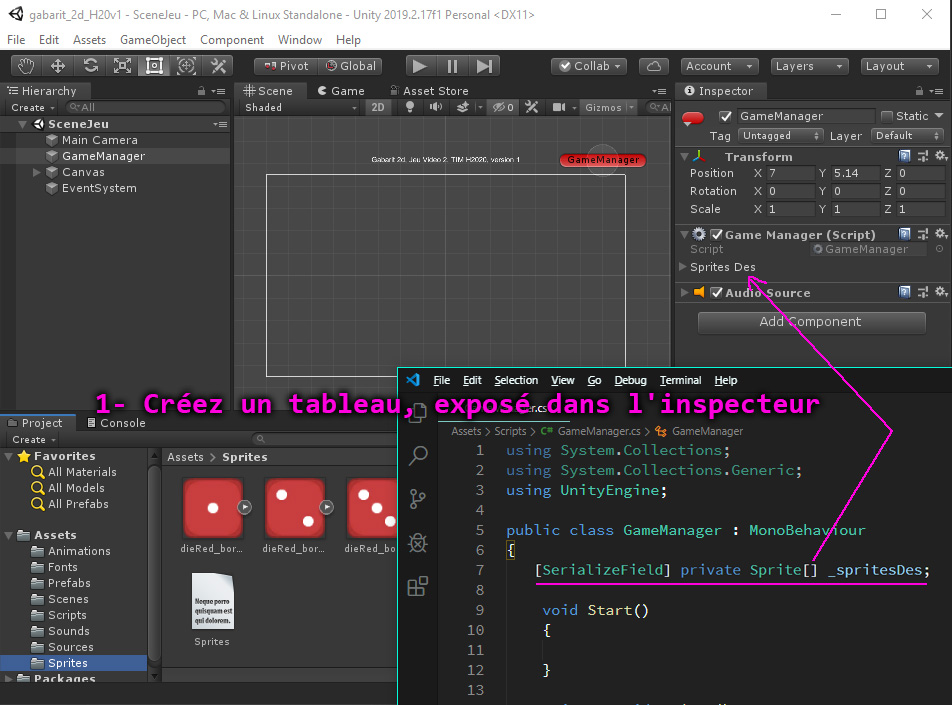
Task: Switch to the Asset Store tab
Action: [x=427, y=90]
